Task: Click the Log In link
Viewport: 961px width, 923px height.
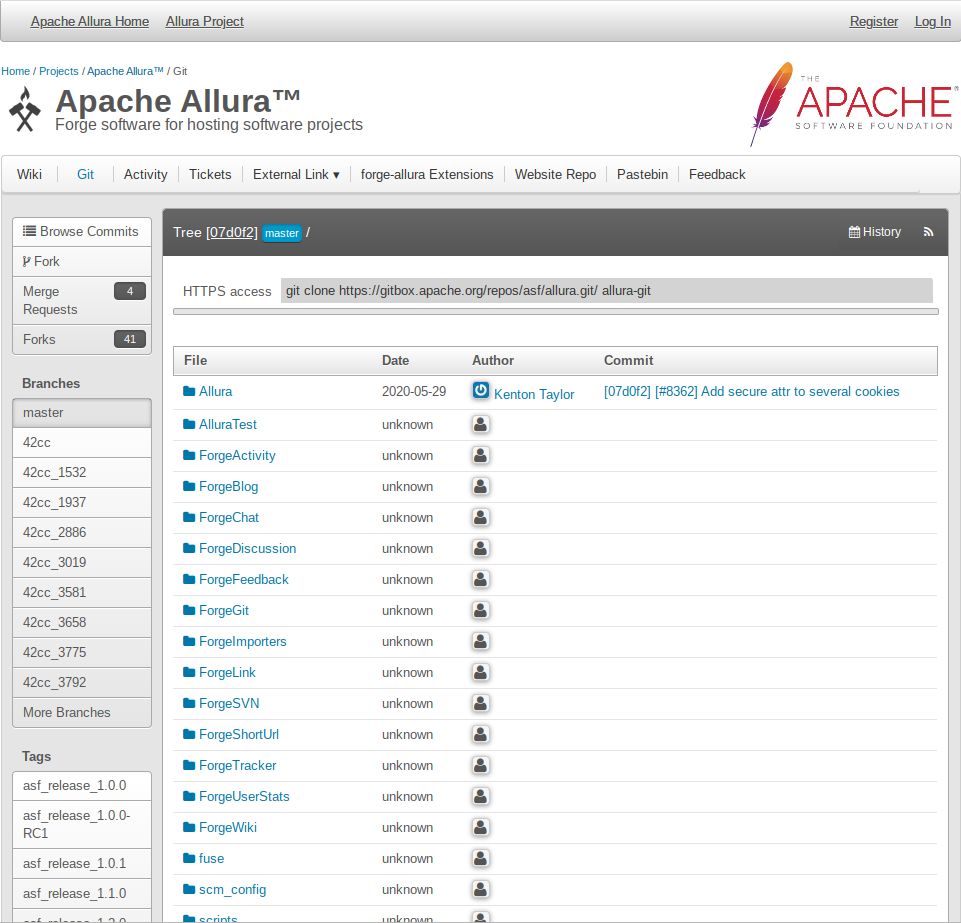Action: pos(932,21)
